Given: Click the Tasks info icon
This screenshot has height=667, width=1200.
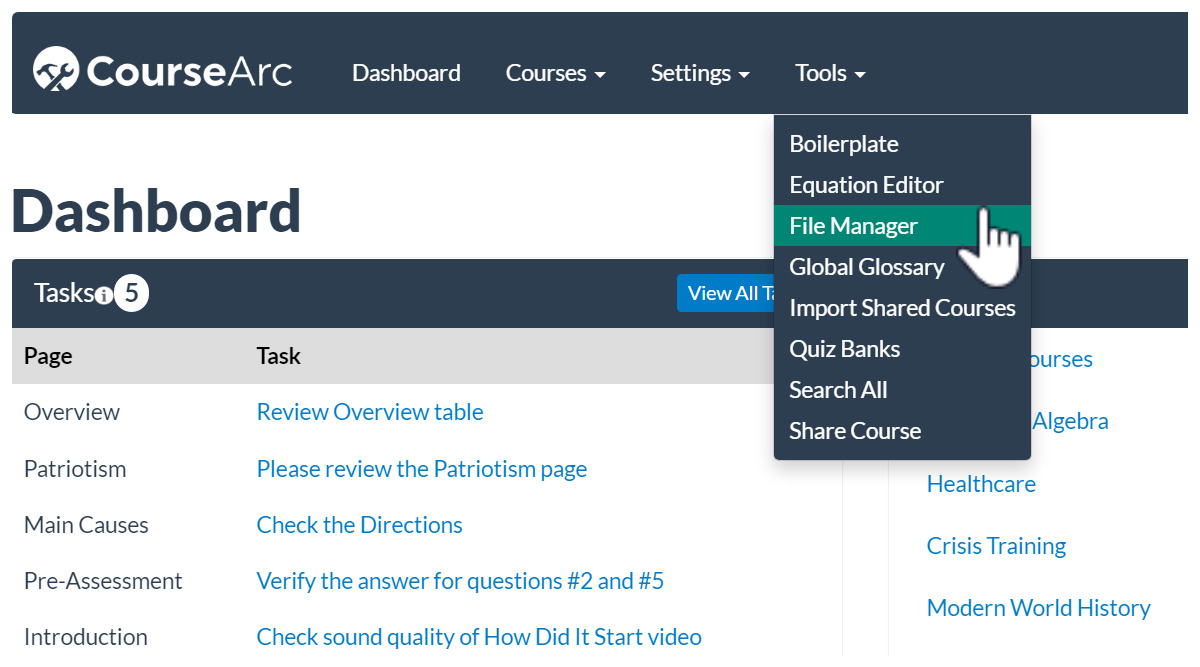Looking at the screenshot, I should [103, 295].
